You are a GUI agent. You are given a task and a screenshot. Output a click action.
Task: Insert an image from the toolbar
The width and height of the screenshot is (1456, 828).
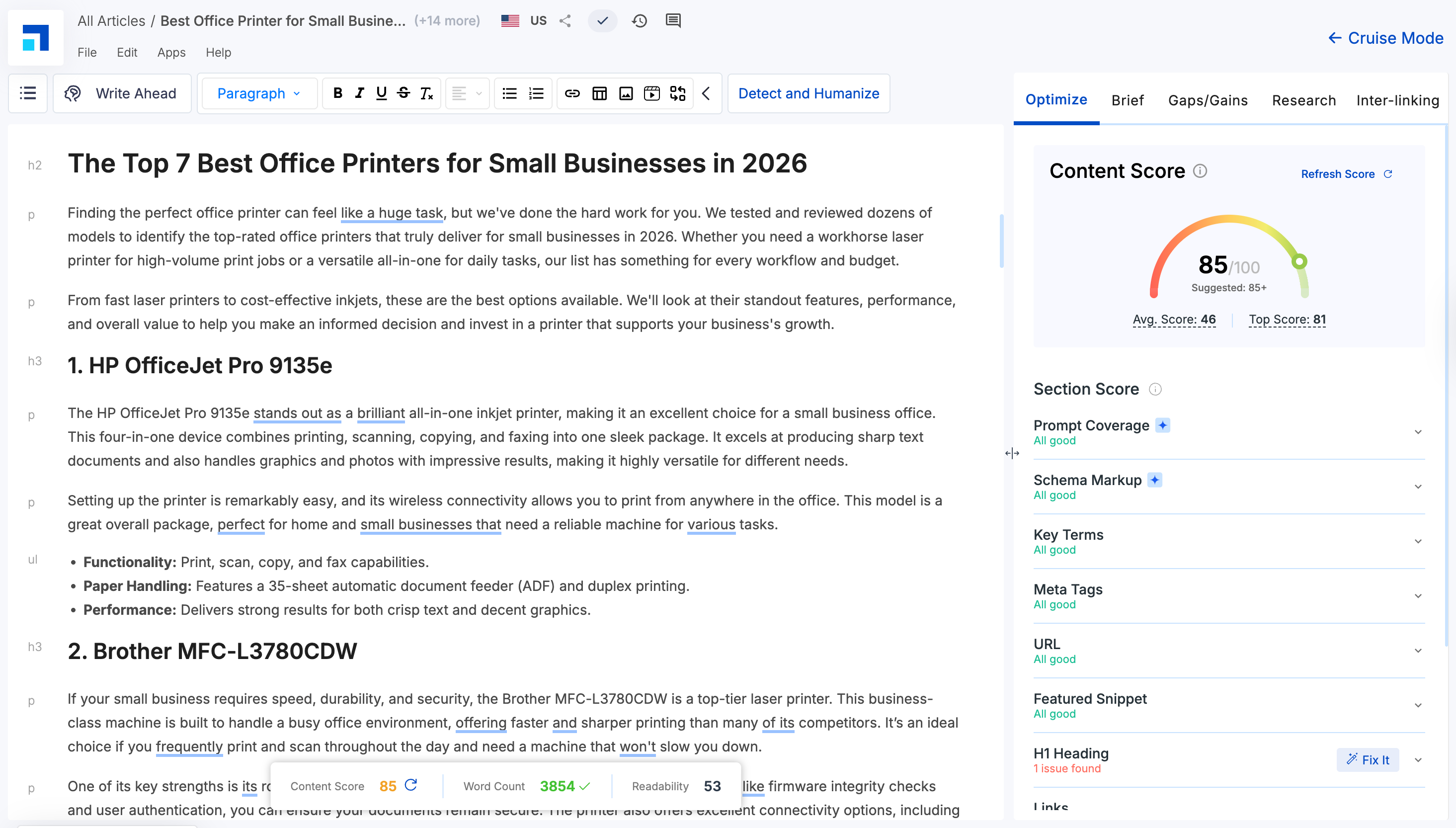[625, 93]
